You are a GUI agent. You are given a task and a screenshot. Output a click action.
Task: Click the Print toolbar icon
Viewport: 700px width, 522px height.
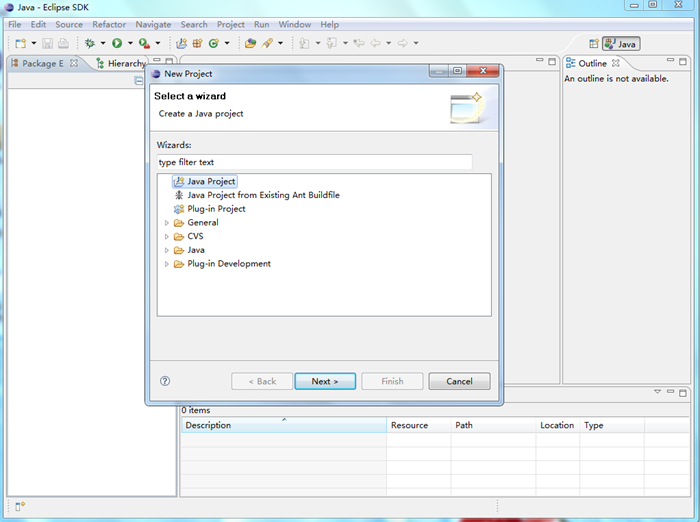(x=63, y=43)
